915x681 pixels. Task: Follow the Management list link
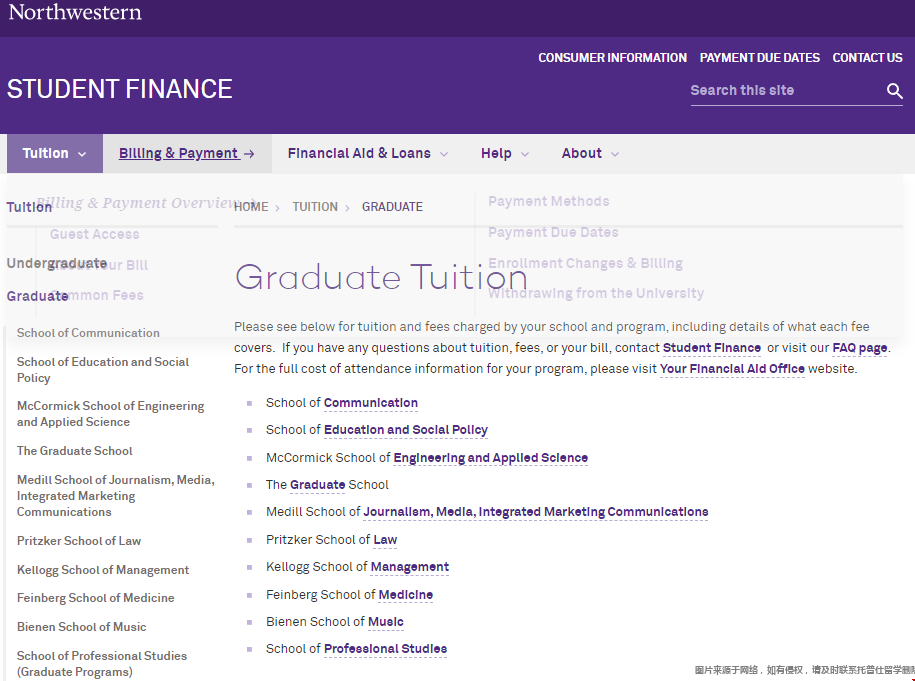click(410, 567)
